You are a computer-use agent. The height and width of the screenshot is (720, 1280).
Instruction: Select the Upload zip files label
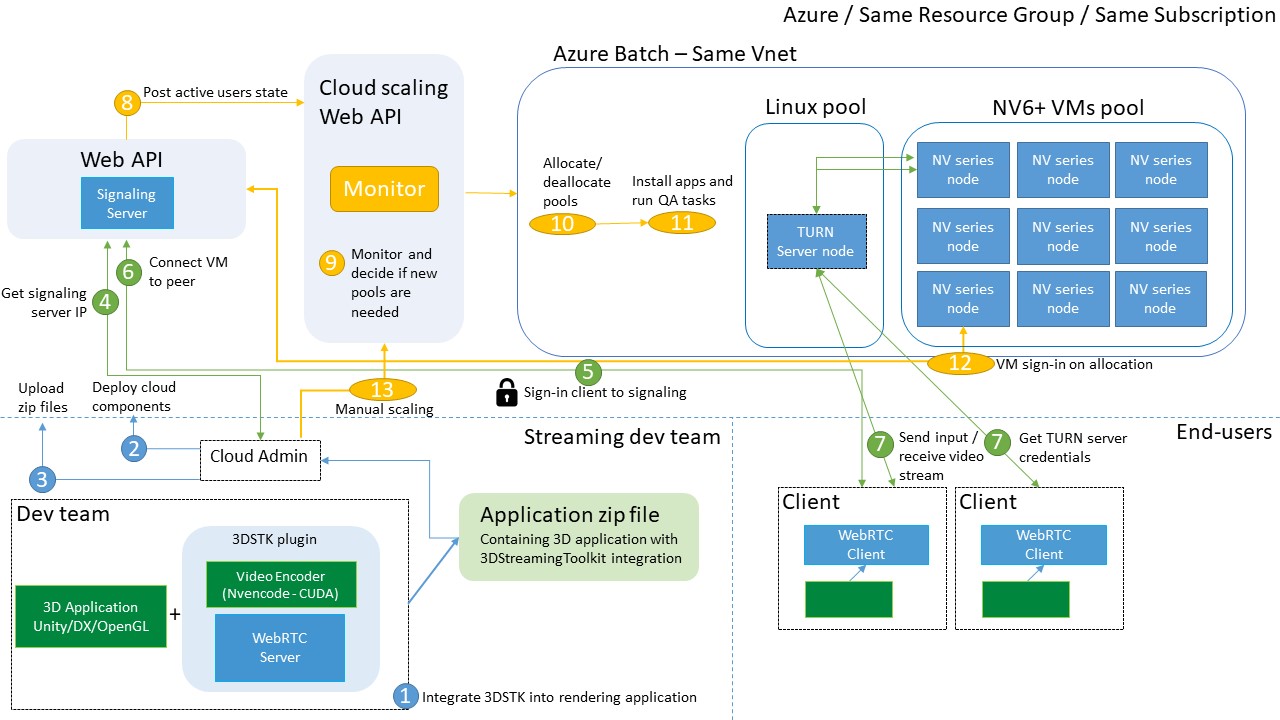(x=44, y=397)
